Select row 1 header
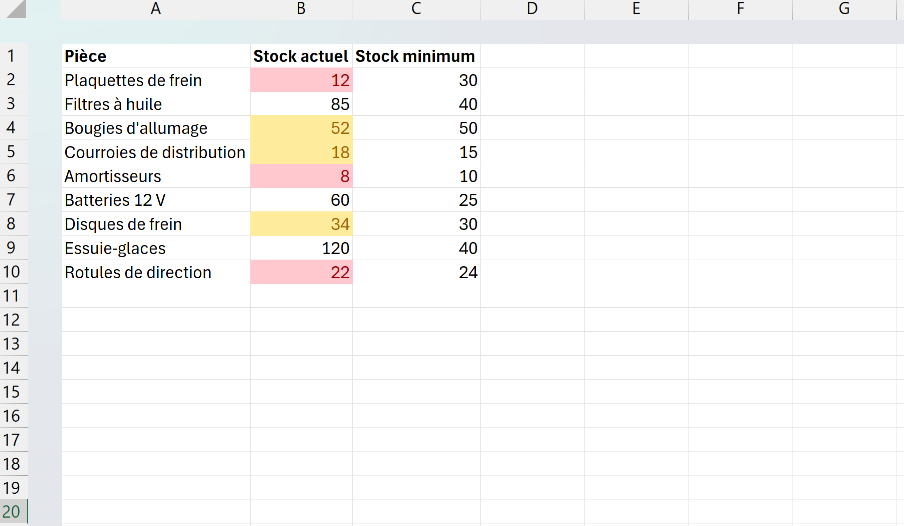 tap(12, 56)
